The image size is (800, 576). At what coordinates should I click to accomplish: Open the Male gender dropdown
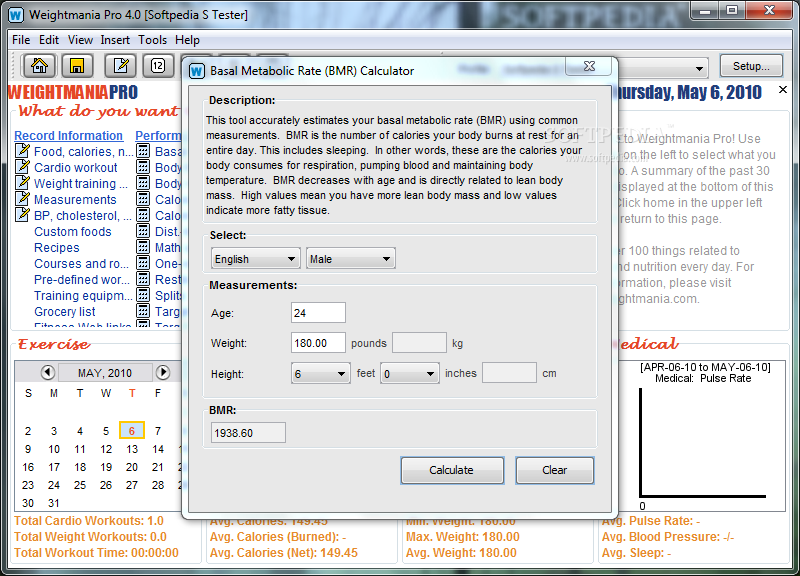[351, 259]
